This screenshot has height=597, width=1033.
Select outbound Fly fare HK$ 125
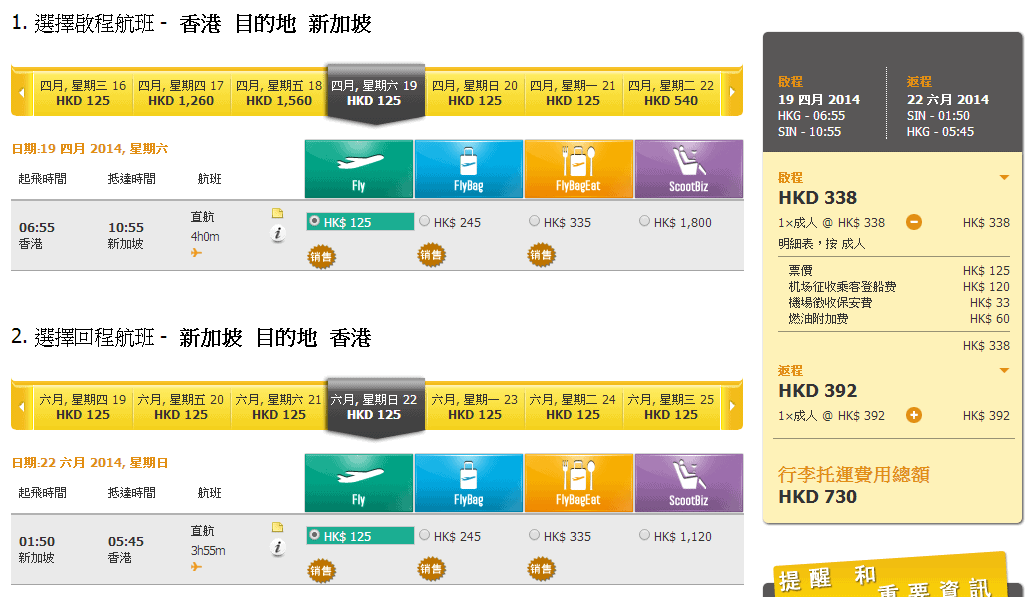315,221
